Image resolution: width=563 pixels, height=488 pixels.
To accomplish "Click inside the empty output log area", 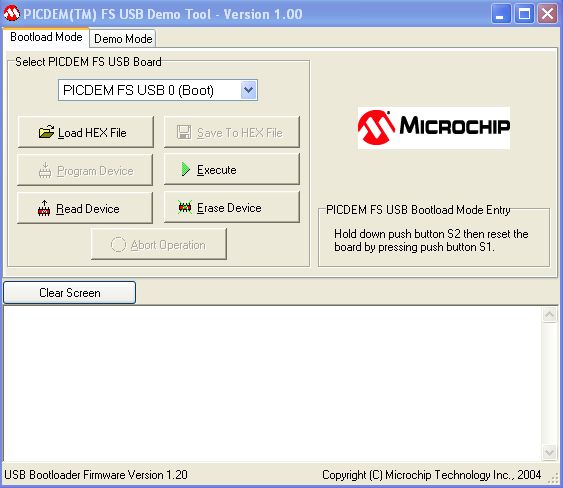I will click(273, 384).
